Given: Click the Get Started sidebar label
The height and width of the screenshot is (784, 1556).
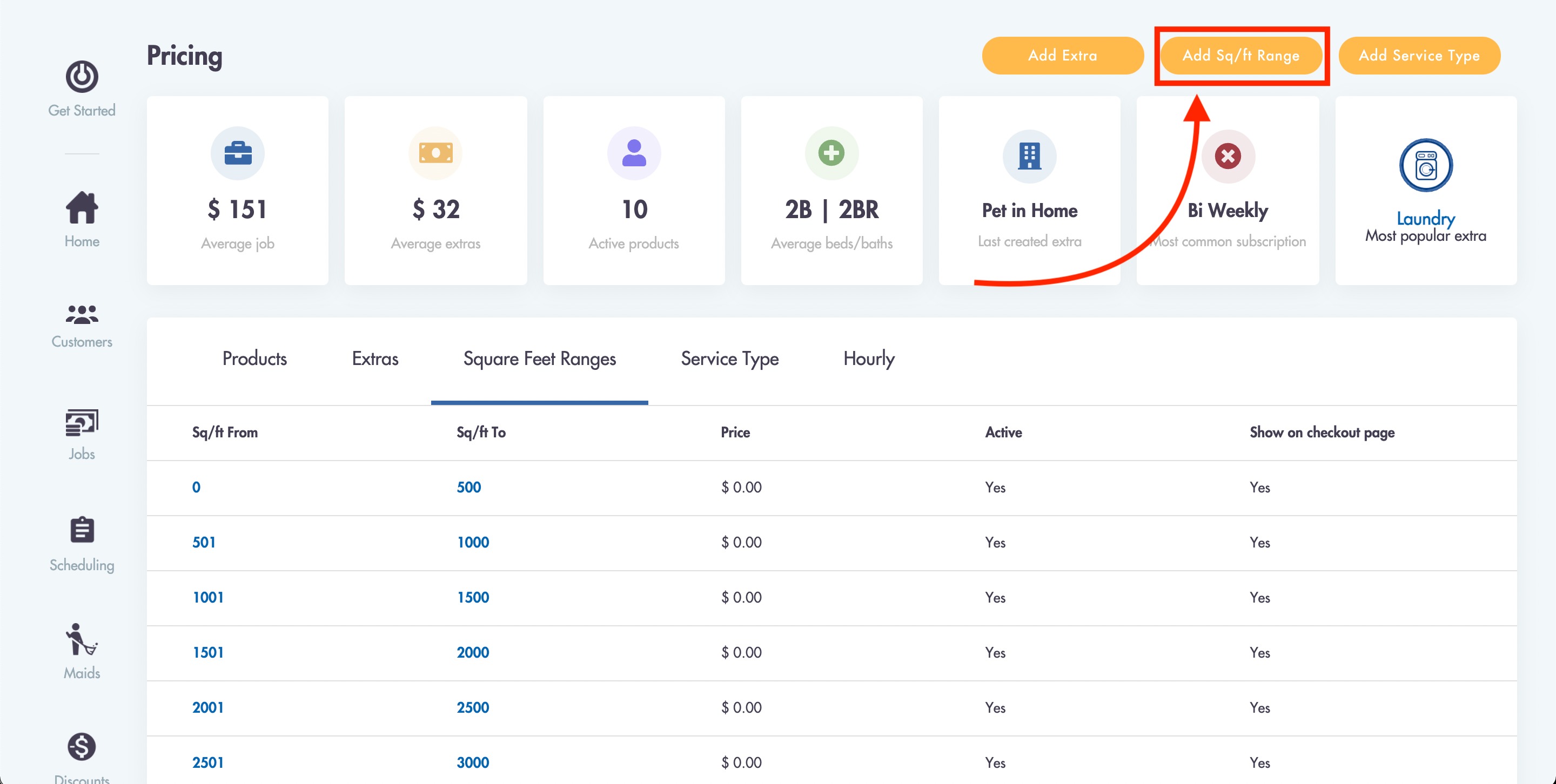Looking at the screenshot, I should (82, 111).
